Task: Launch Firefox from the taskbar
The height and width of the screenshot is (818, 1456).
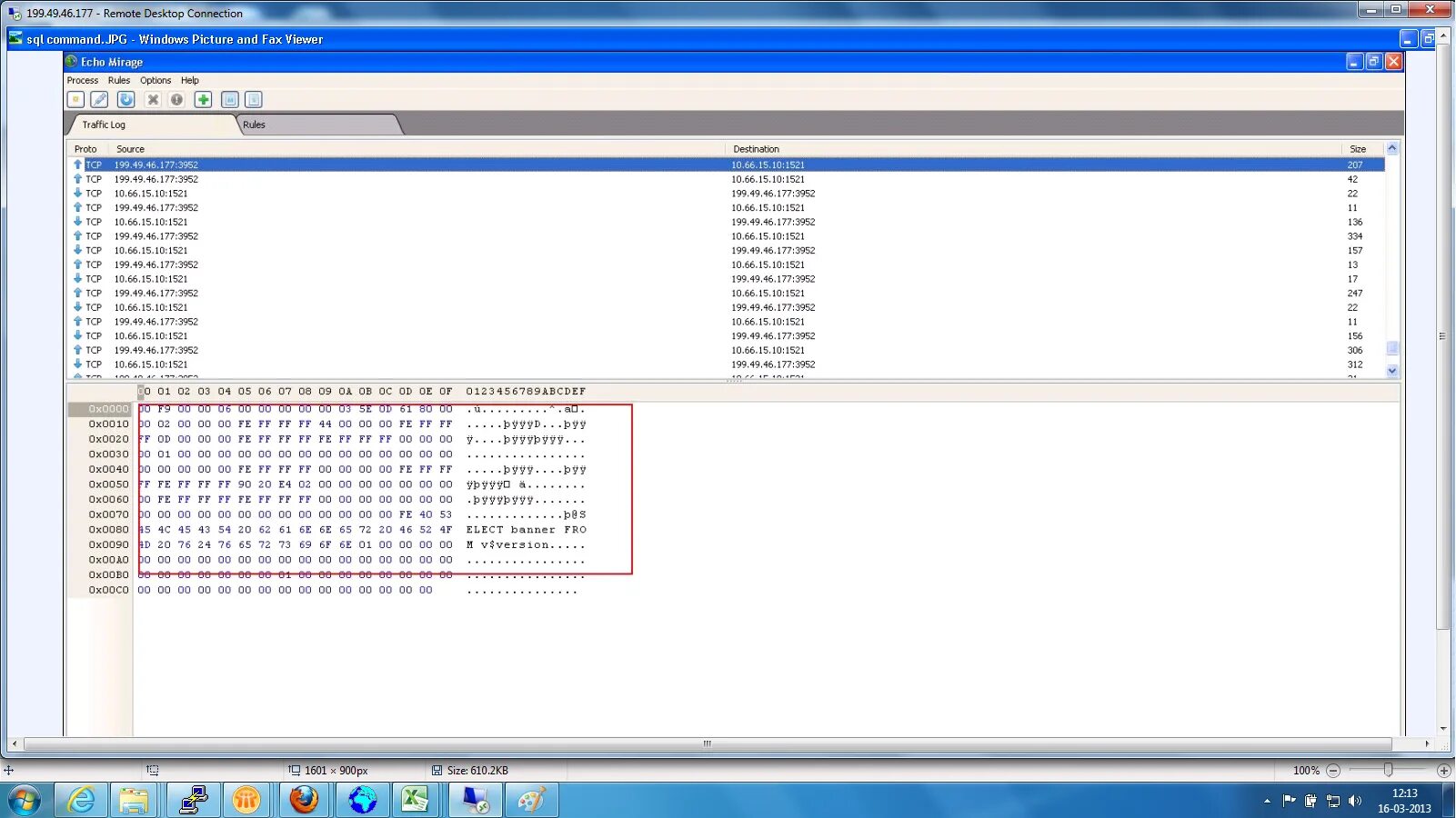Action: pos(304,801)
